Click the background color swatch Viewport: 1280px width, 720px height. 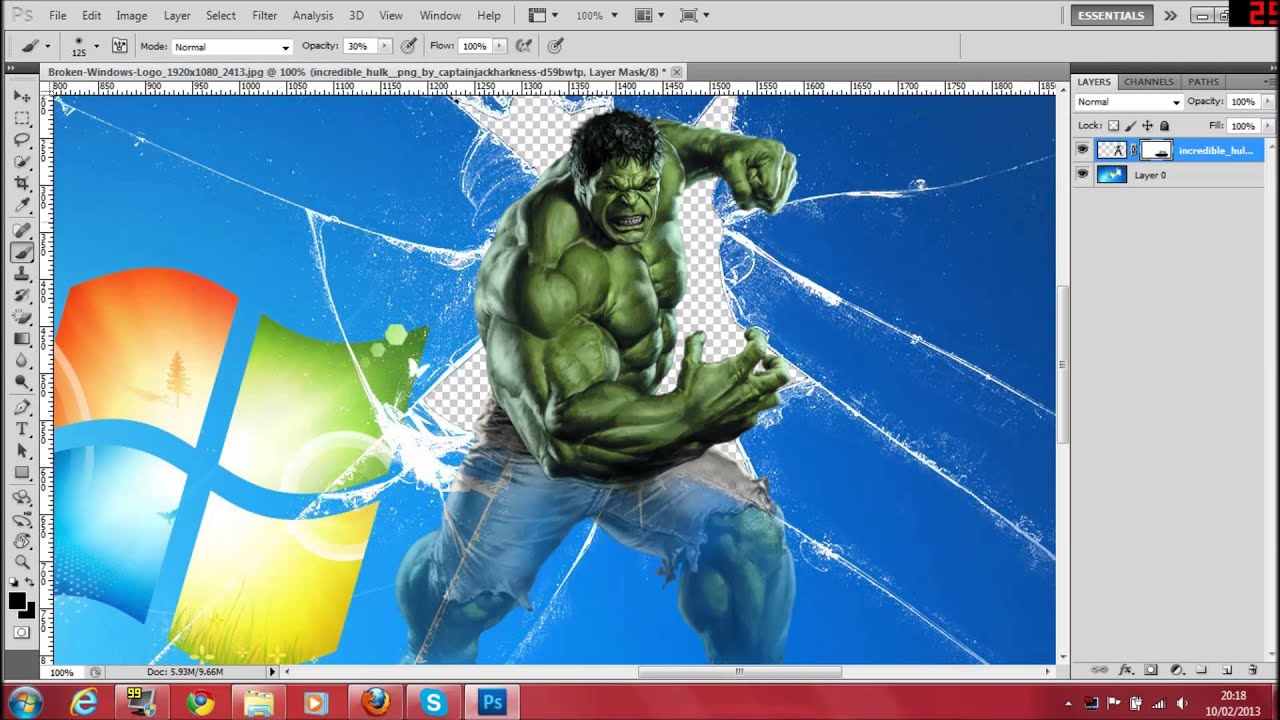30,611
